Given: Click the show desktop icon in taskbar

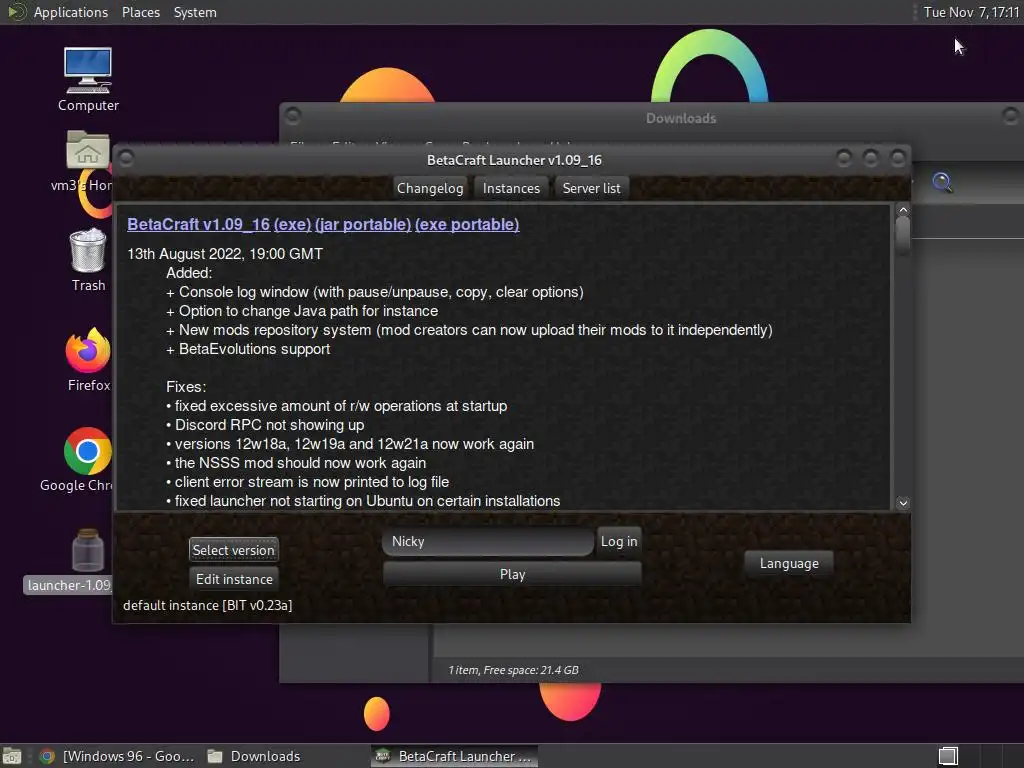Looking at the screenshot, I should pos(11,756).
